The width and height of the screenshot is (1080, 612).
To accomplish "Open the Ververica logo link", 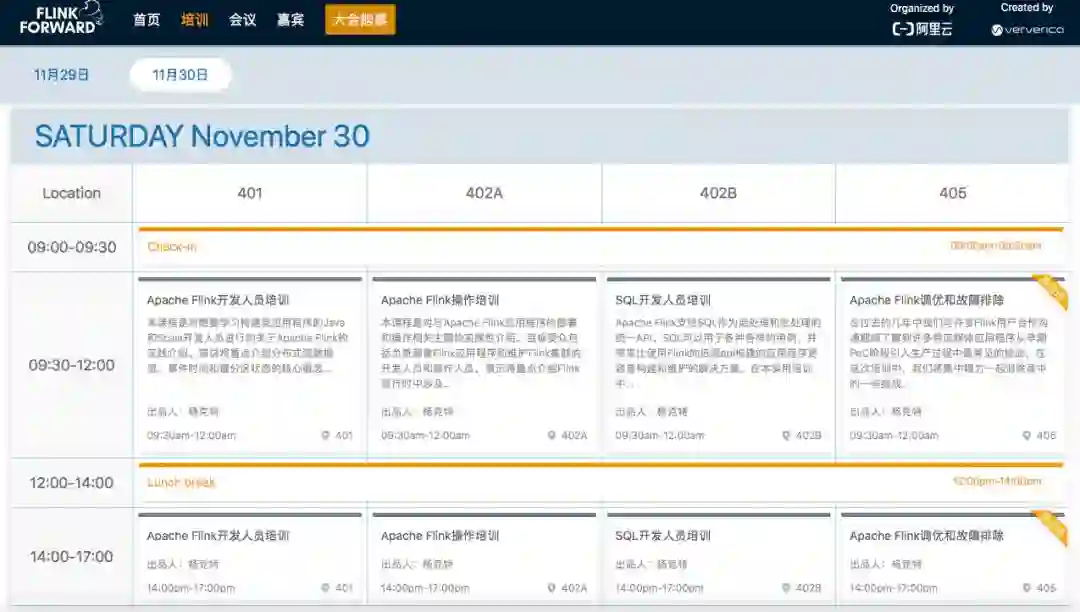I will pyautogui.click(x=1028, y=30).
